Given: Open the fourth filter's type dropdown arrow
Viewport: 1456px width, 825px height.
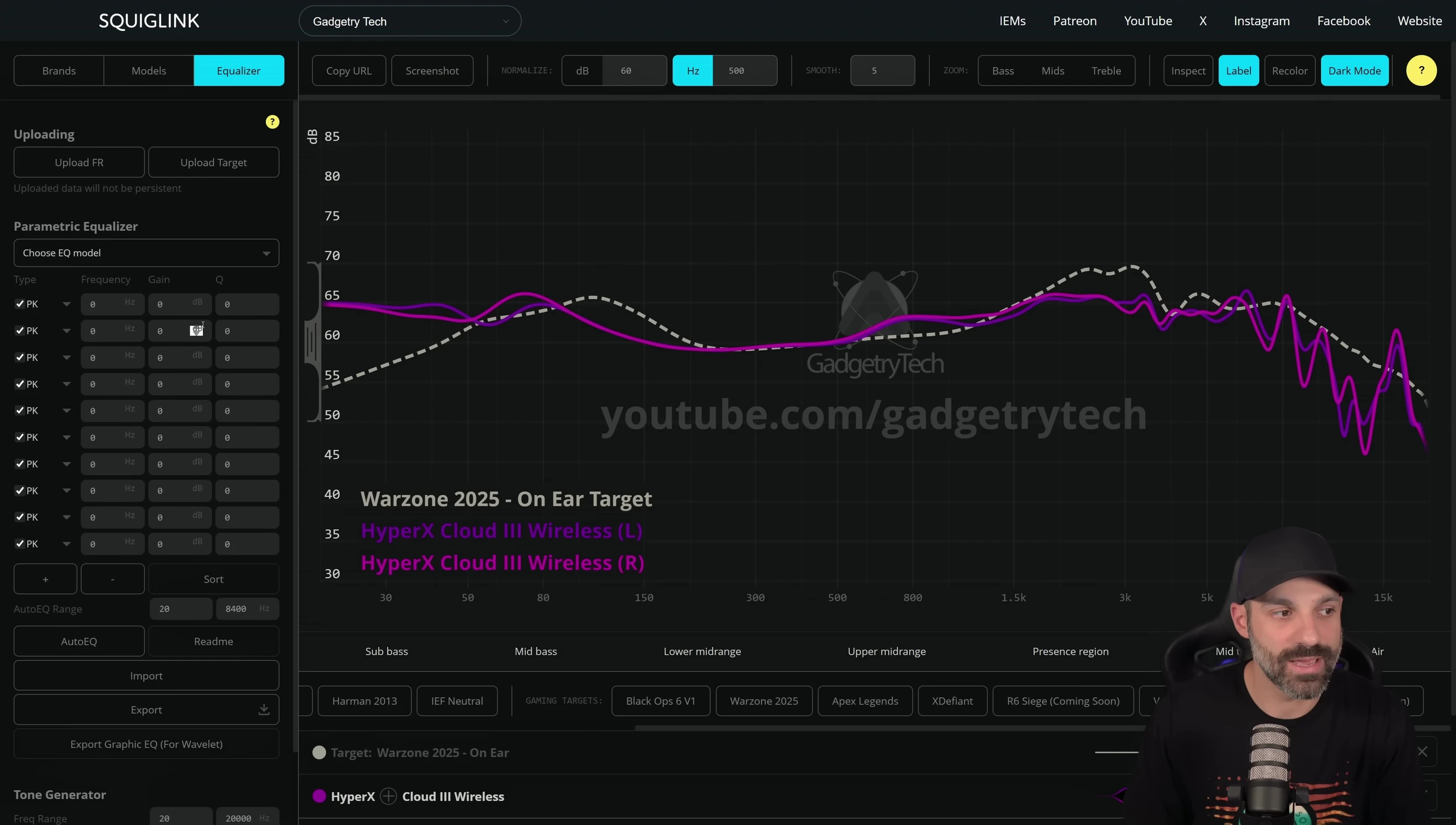Looking at the screenshot, I should (66, 384).
